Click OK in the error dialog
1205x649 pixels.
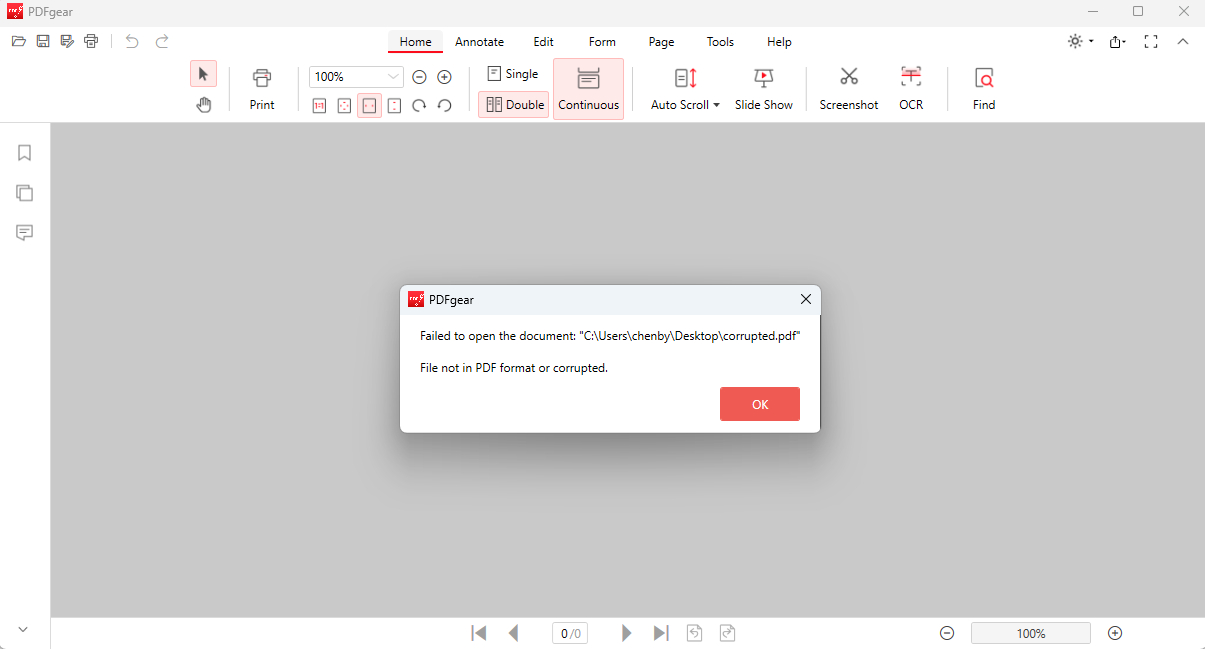click(x=760, y=404)
